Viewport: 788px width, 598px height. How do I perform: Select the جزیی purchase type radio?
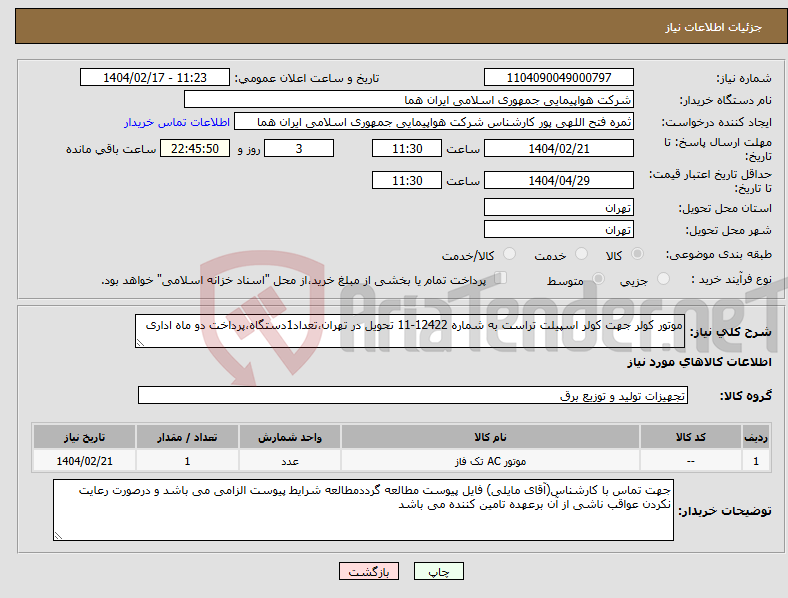point(663,279)
